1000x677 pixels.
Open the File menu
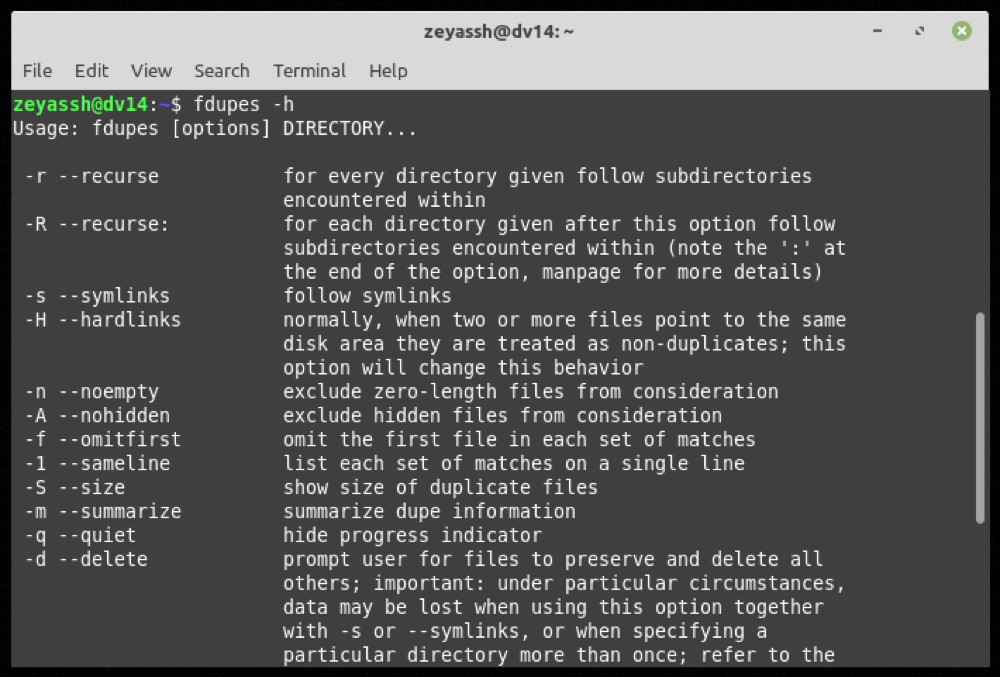point(37,71)
